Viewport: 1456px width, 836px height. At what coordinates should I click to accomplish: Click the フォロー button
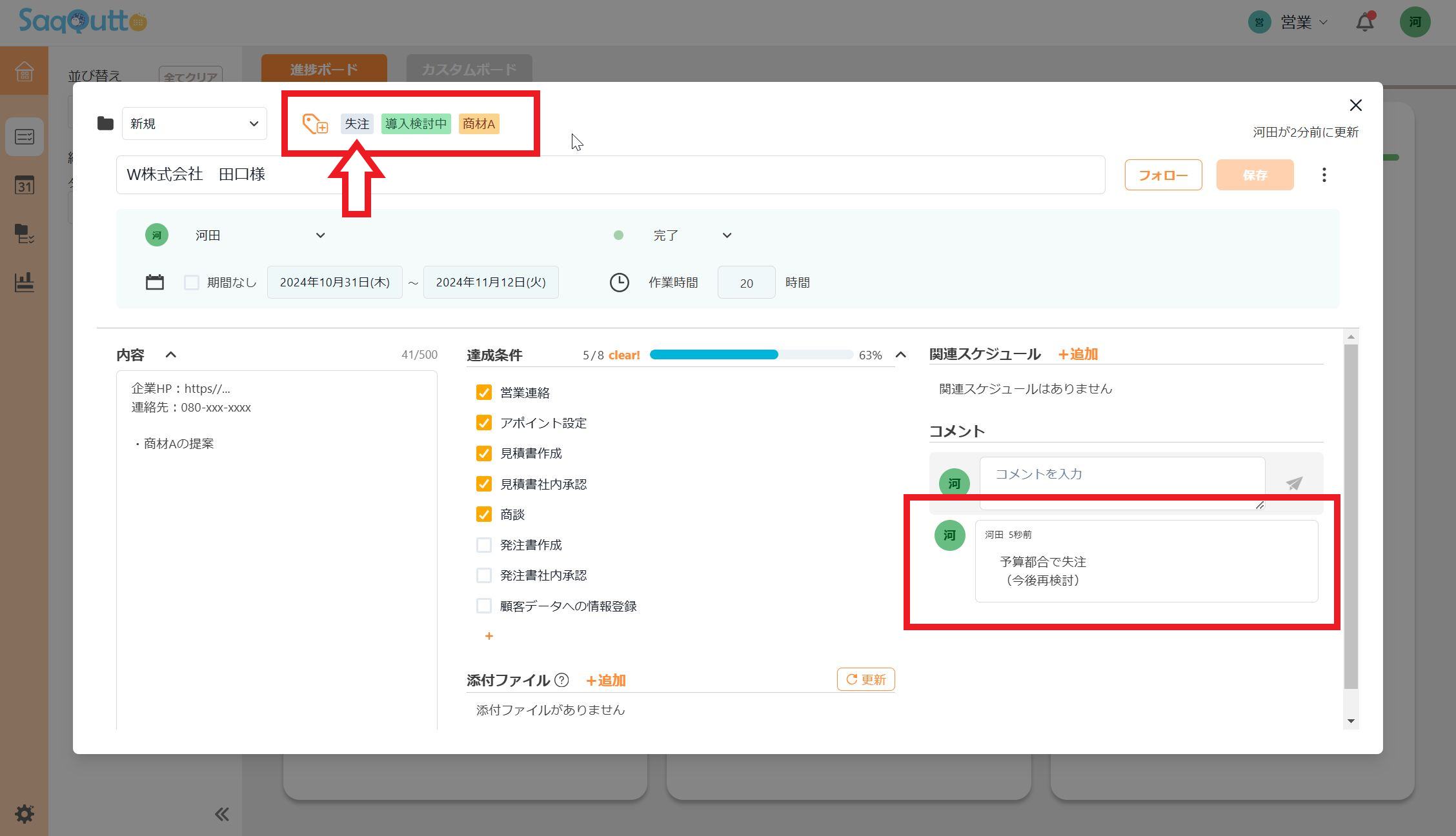(x=1162, y=174)
